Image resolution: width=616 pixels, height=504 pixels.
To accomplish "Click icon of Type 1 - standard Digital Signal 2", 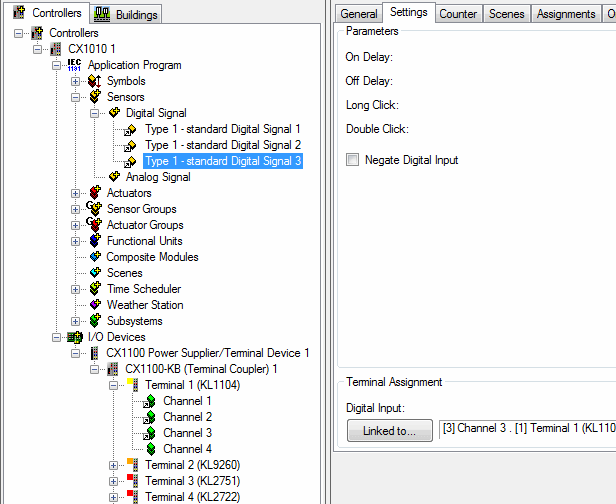I will 130,146.
